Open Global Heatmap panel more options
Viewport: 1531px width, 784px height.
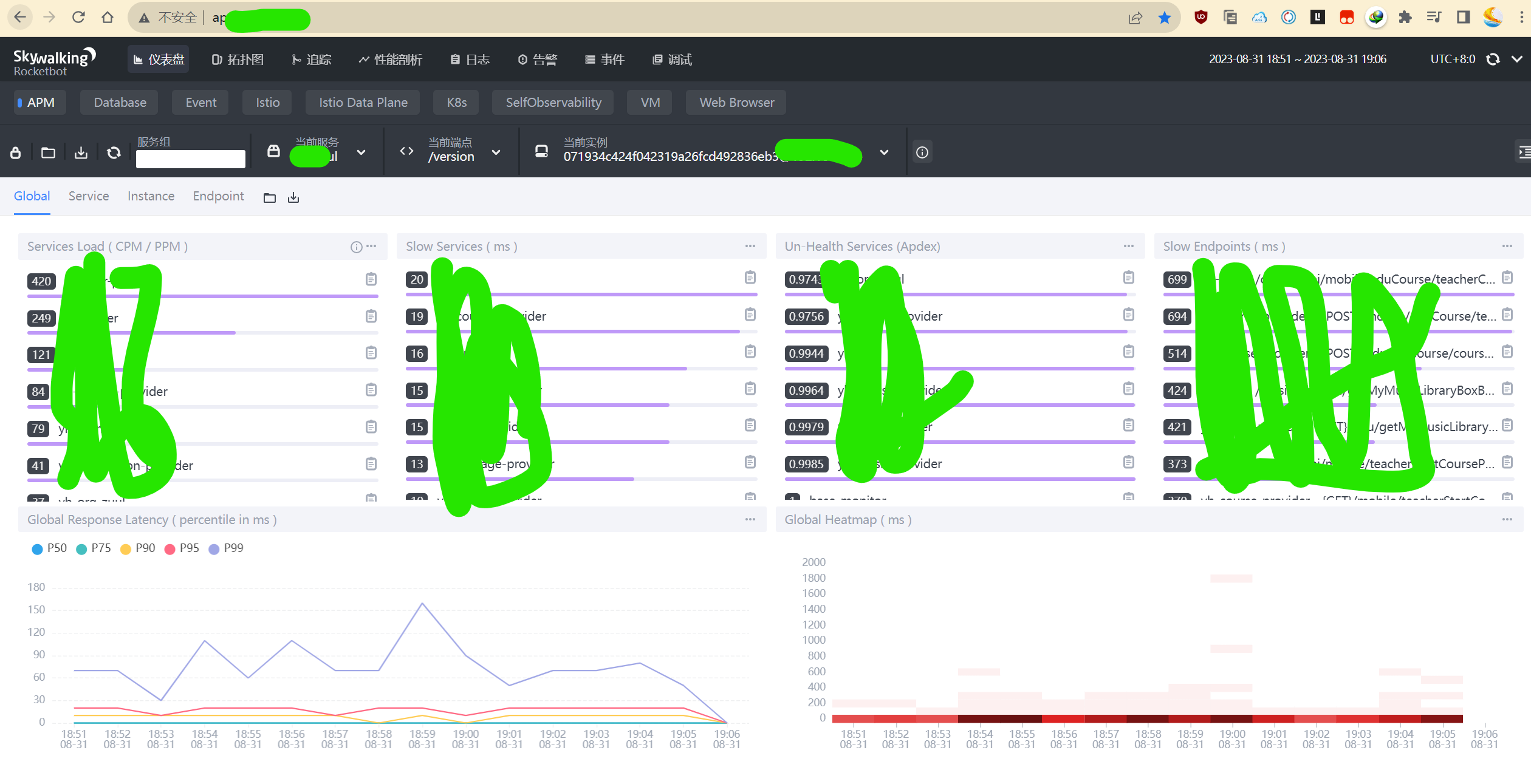(1507, 519)
